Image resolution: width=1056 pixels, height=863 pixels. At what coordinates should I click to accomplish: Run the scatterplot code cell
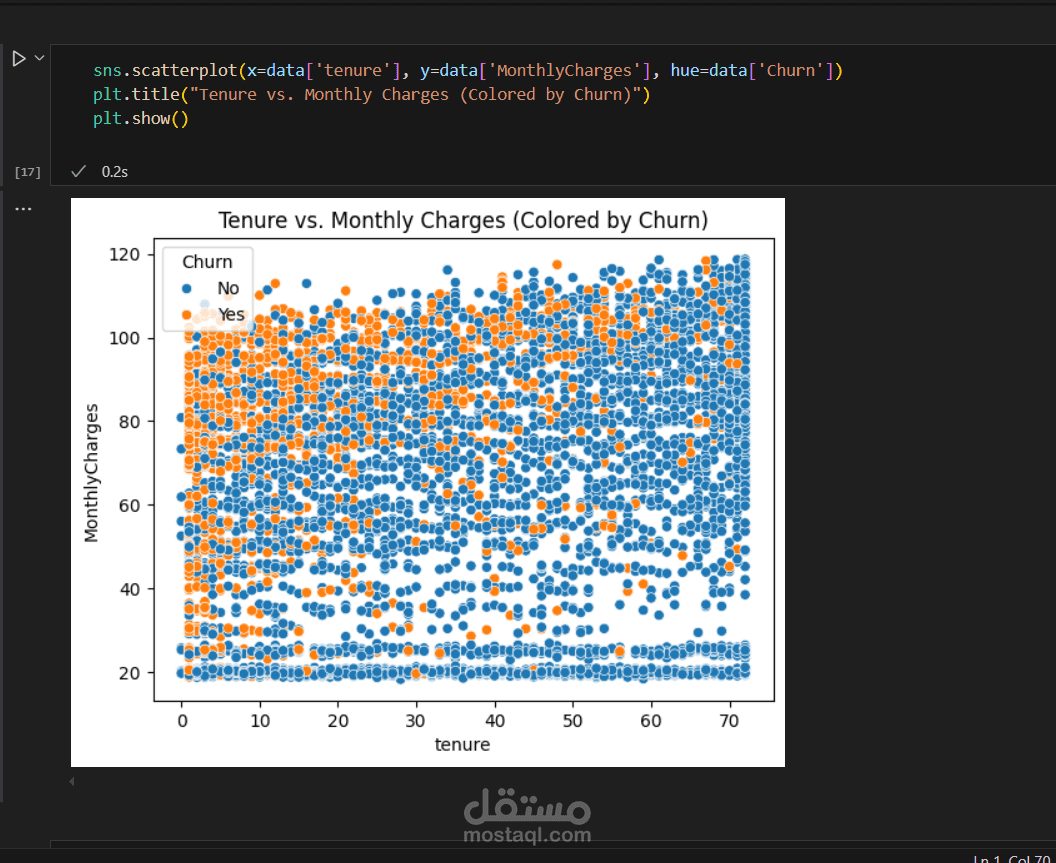click(19, 59)
